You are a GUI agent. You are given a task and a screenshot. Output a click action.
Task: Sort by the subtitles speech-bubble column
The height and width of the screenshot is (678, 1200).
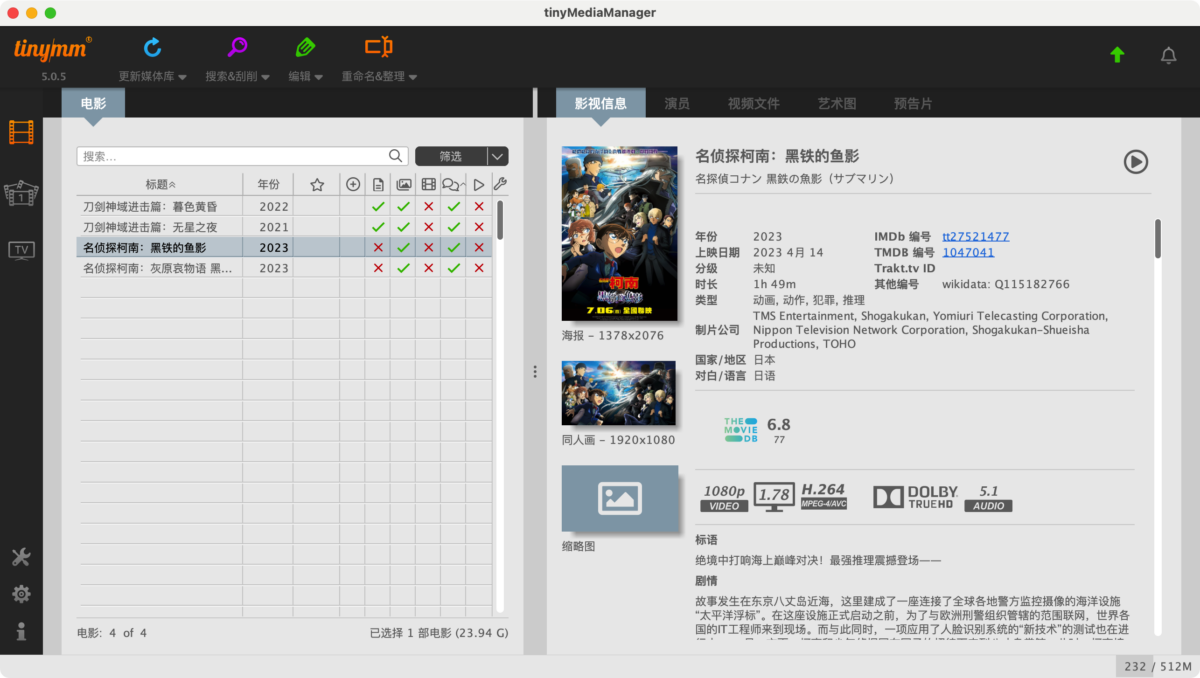[453, 185]
